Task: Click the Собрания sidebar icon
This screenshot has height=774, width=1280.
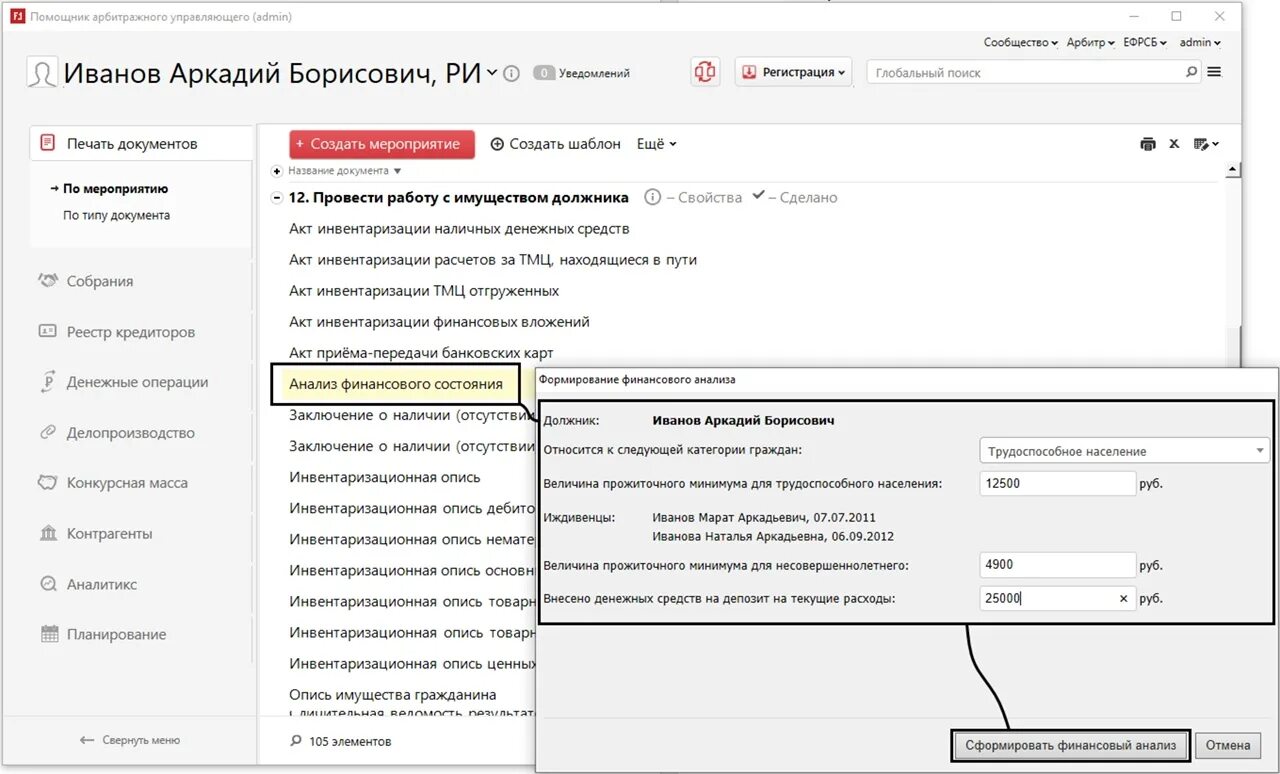Action: pyautogui.click(x=48, y=281)
